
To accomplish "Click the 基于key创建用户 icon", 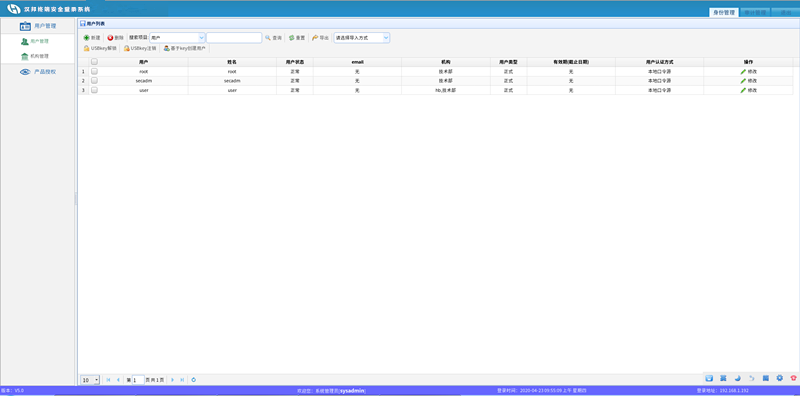I will (166, 48).
